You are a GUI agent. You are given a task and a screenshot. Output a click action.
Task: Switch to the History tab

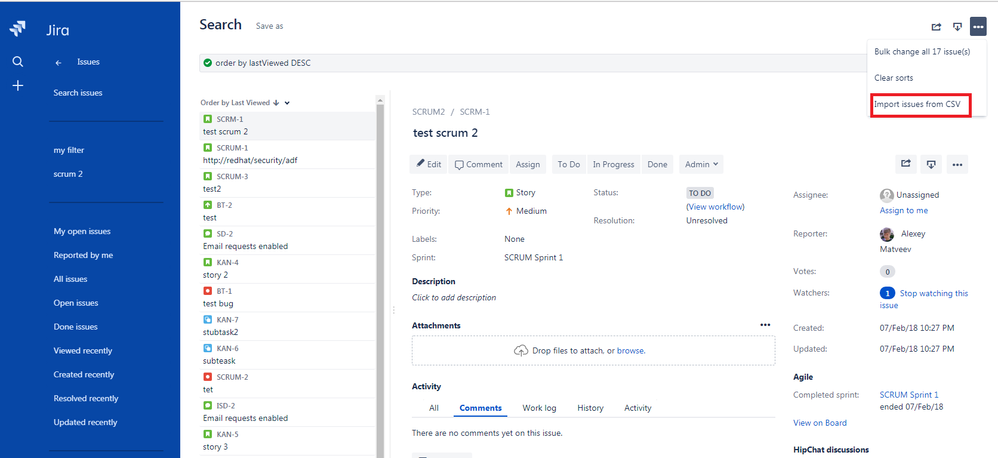(x=590, y=408)
